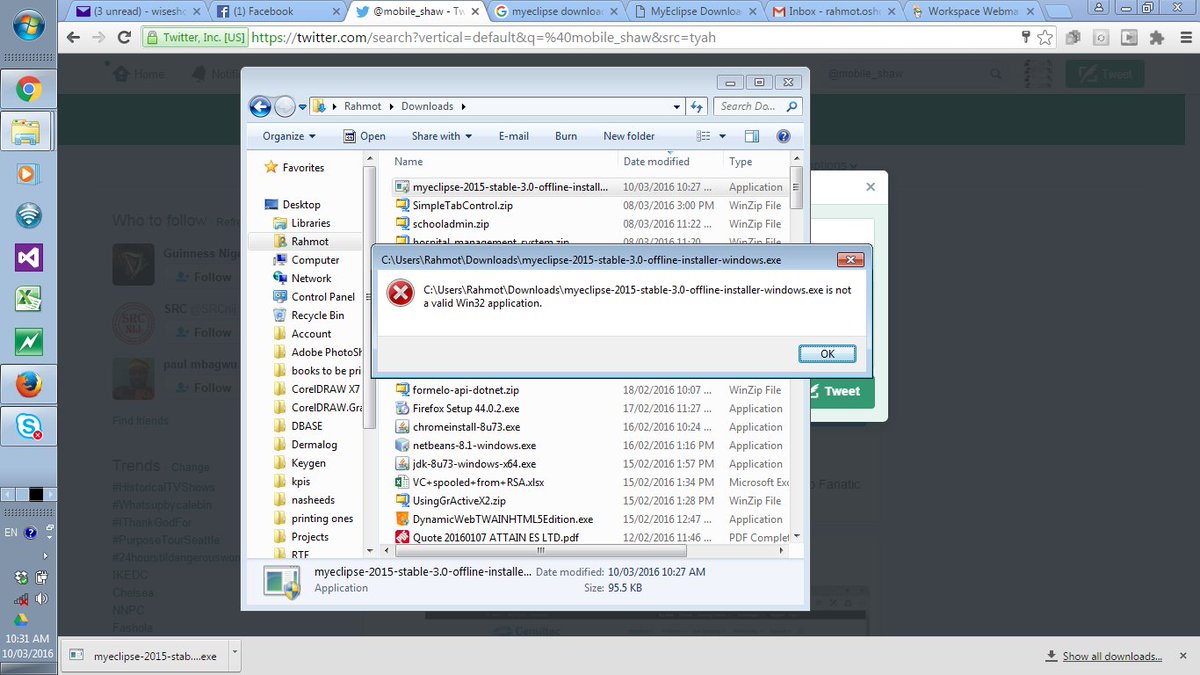This screenshot has height=675, width=1200.
Task: Open the Organize dropdown menu
Action: tap(289, 136)
